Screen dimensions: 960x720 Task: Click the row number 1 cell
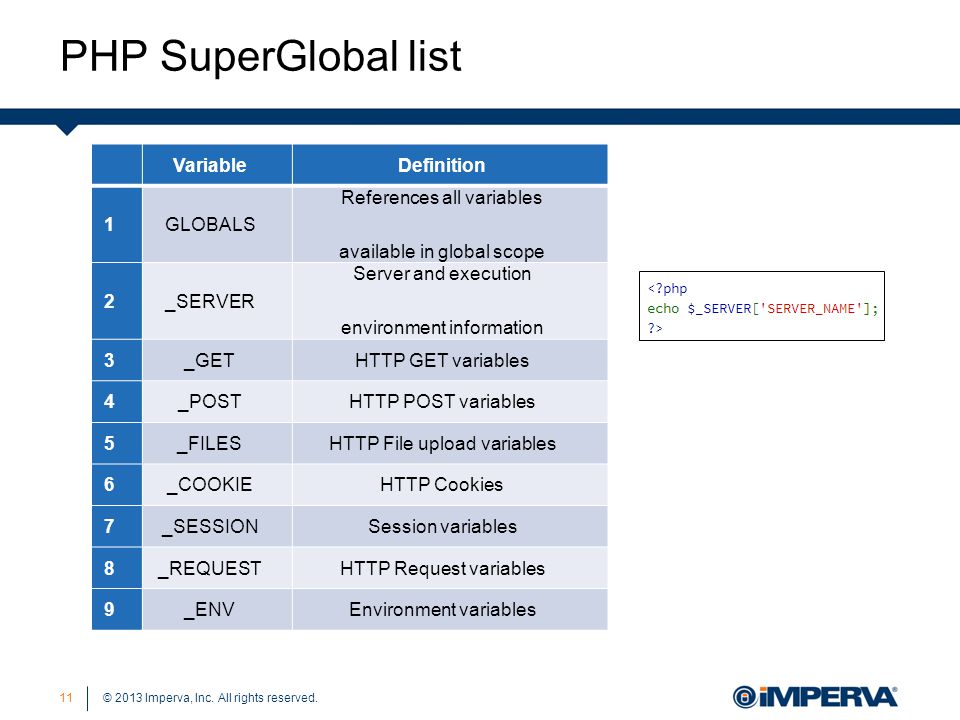tap(117, 224)
